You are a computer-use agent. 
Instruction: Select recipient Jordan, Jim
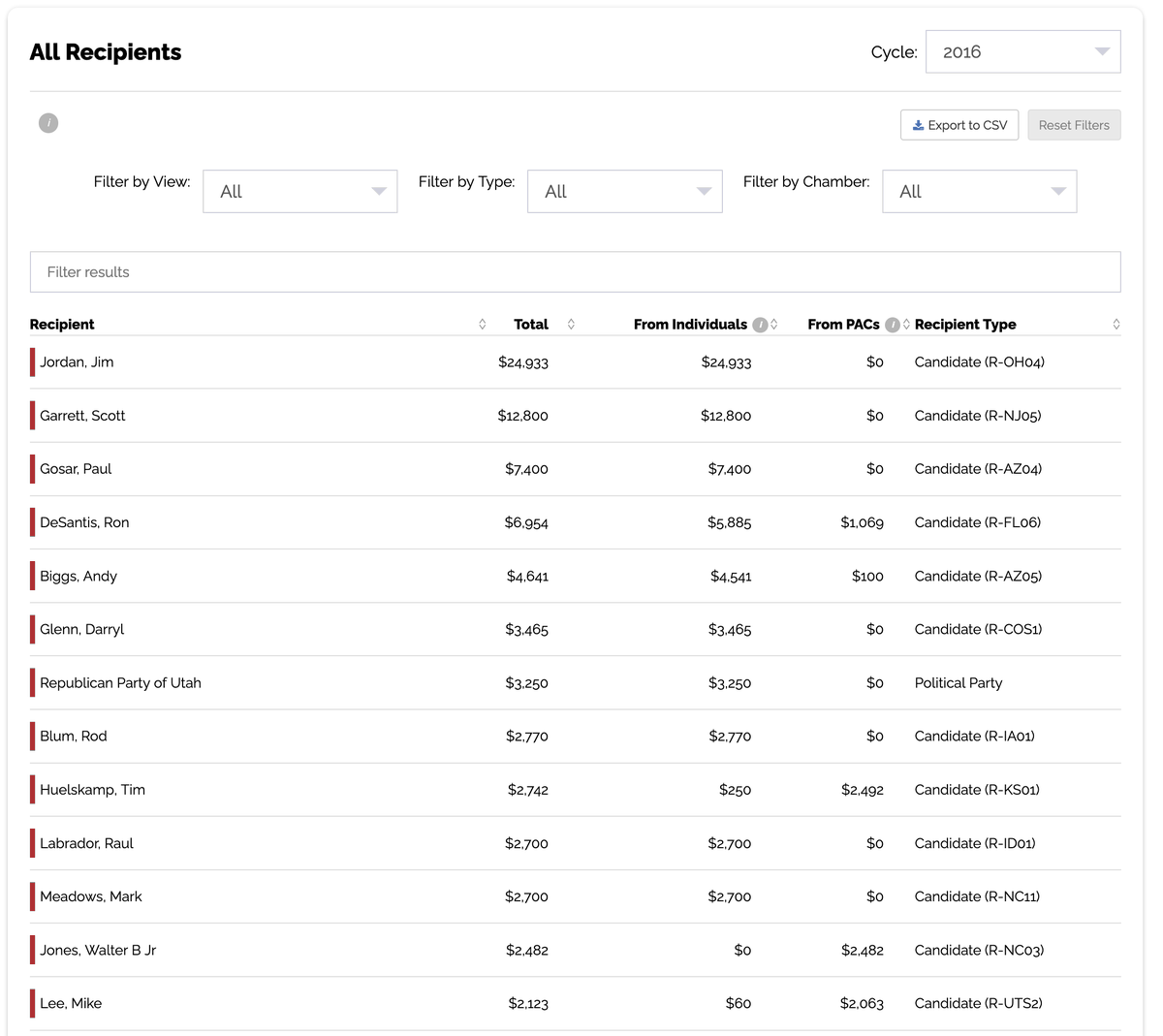77,362
